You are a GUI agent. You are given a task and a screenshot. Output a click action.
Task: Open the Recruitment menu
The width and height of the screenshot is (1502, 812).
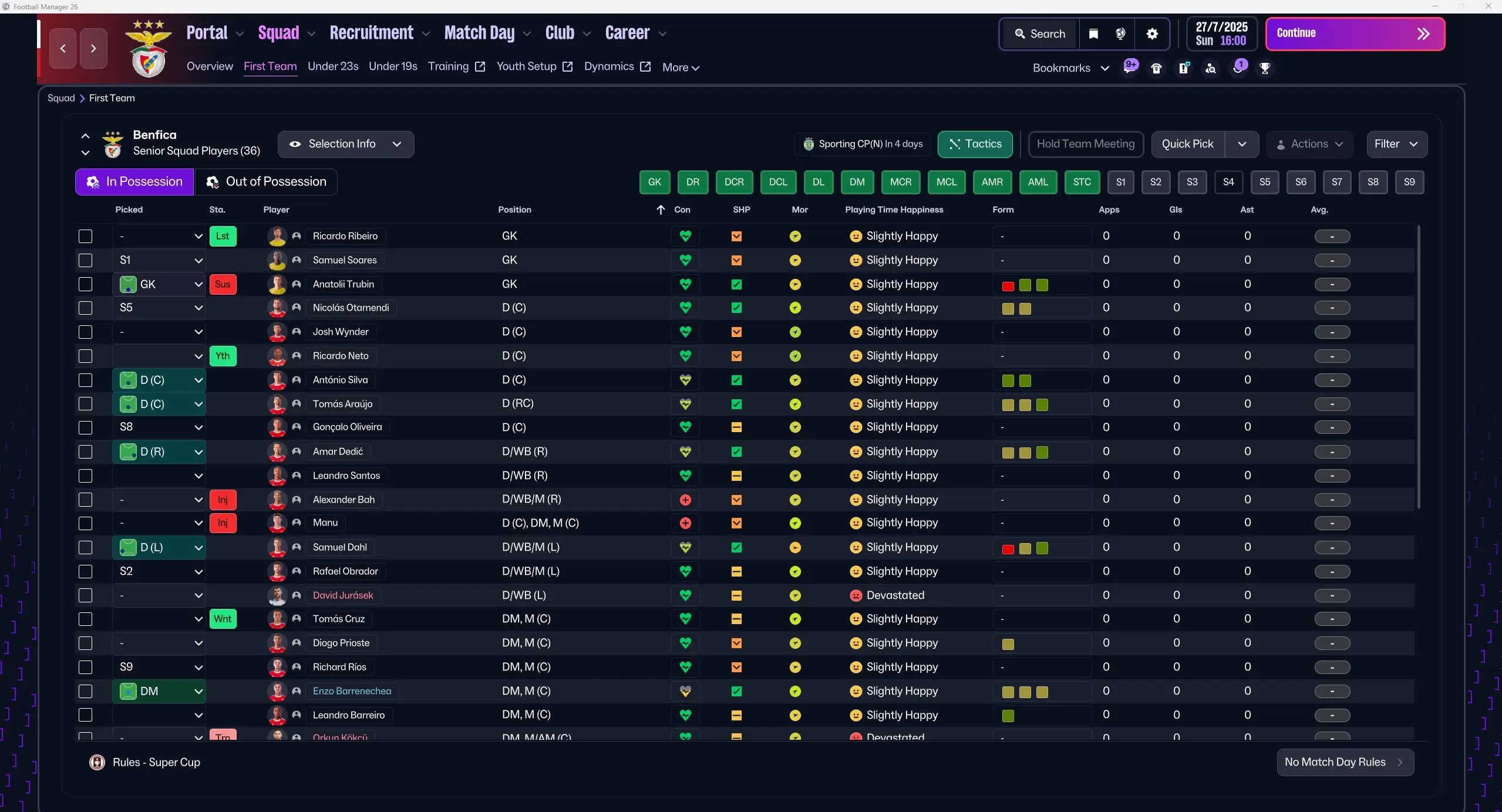[372, 33]
